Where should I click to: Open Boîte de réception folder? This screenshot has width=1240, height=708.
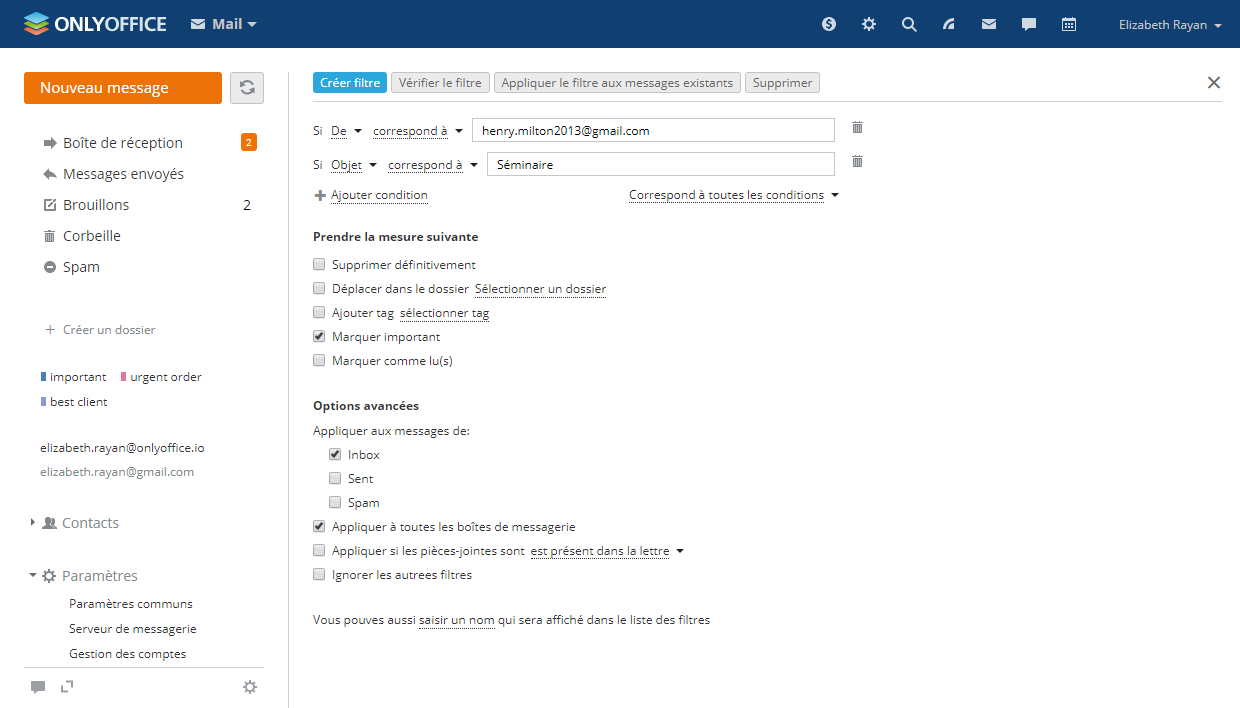point(122,143)
